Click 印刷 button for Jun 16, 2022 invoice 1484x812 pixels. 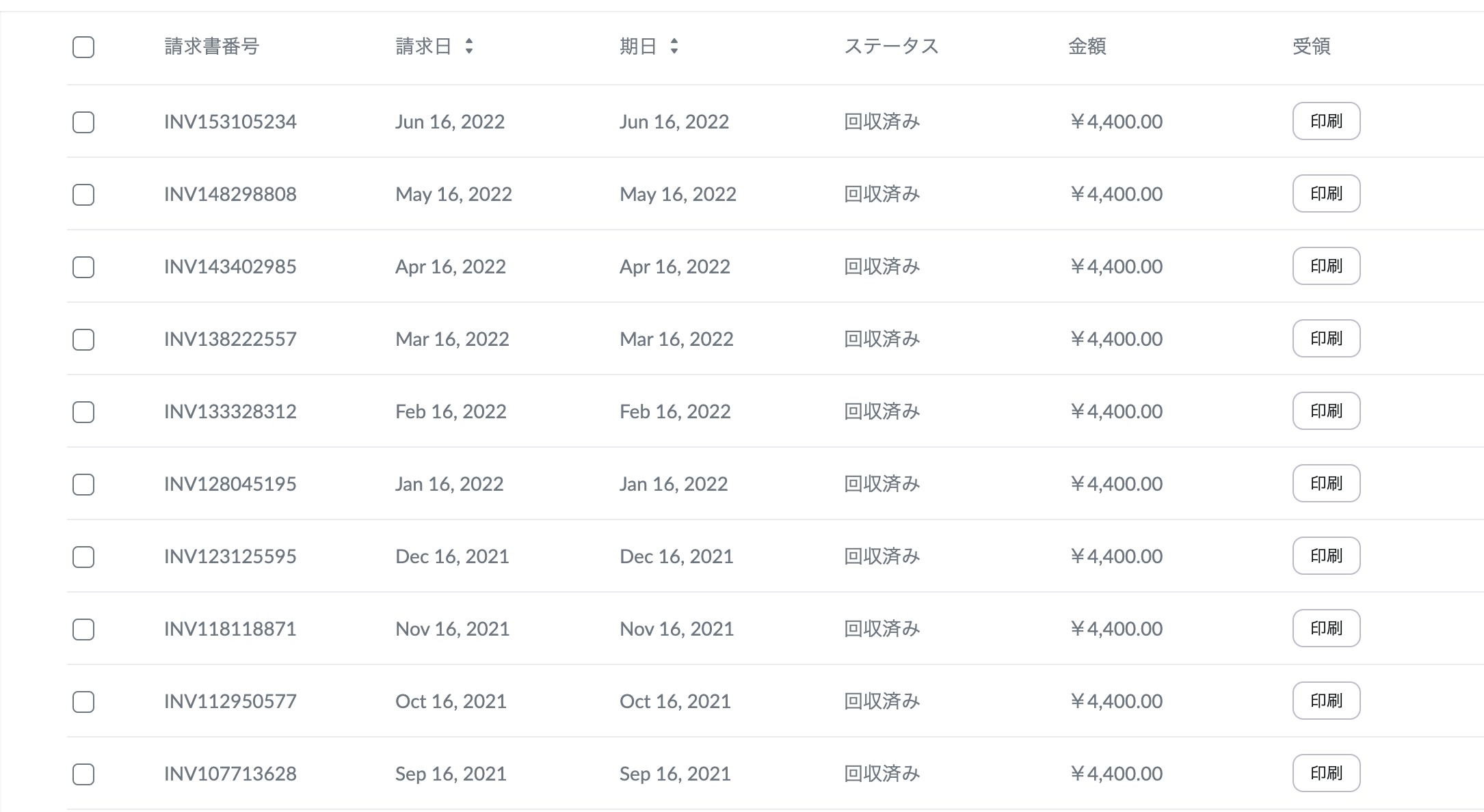1326,121
